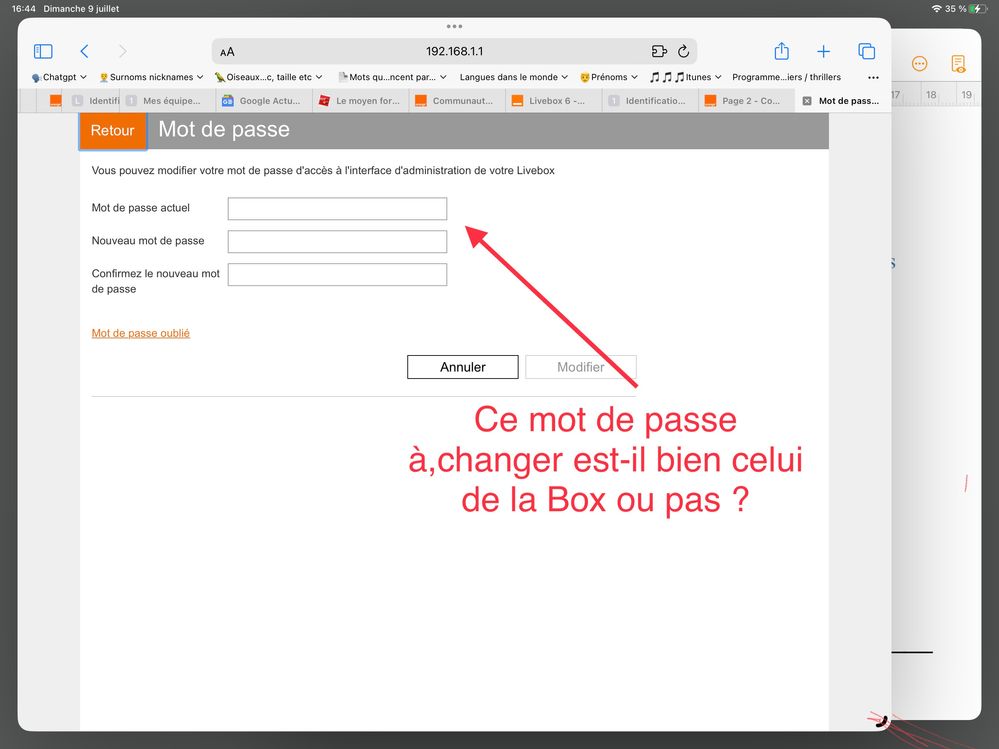
Task: Click the orange Retour button
Action: (x=112, y=131)
